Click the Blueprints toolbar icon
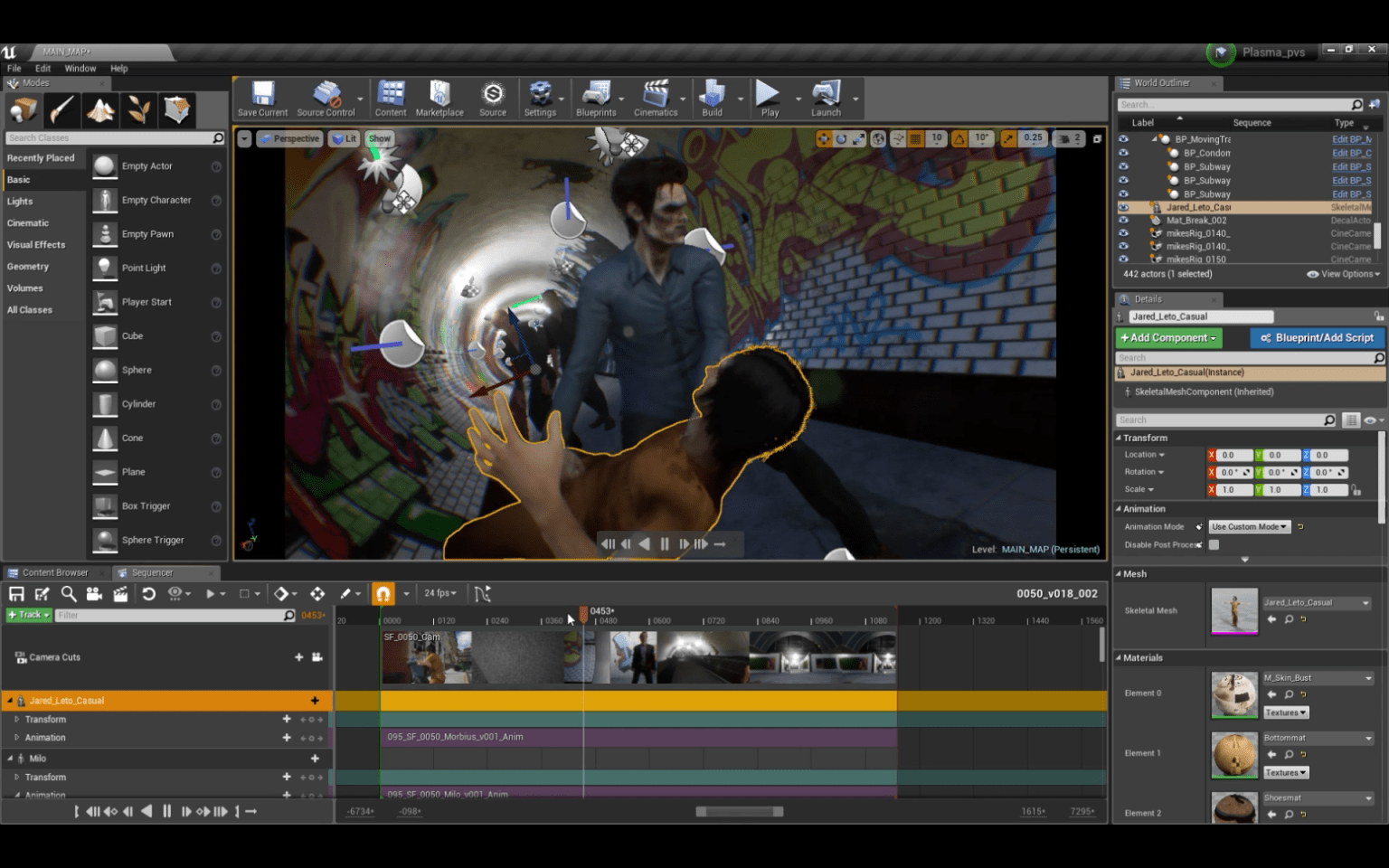This screenshot has height=868, width=1389. tap(595, 95)
